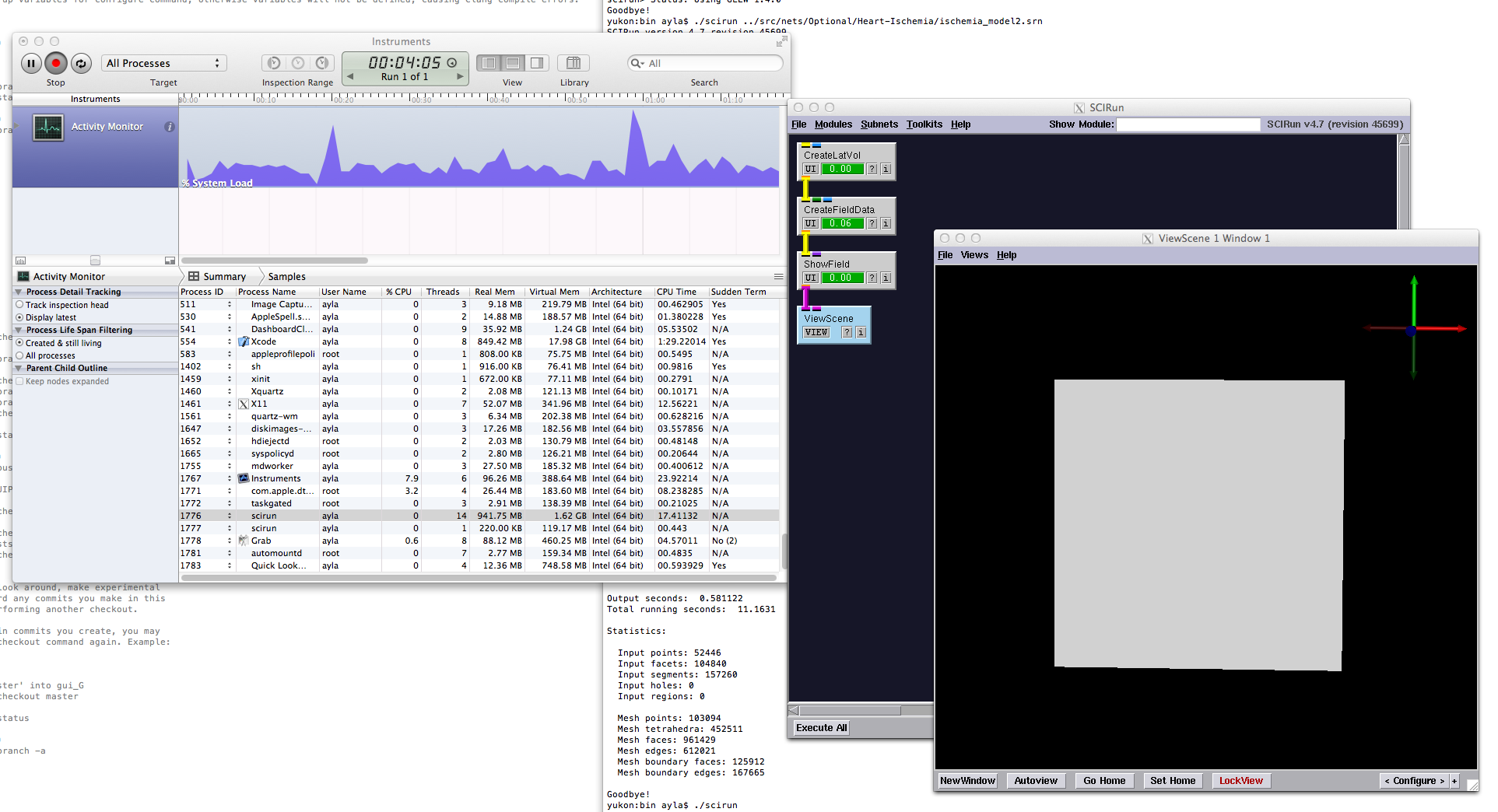Adjust the track height slider
The image size is (1498, 812).
(95, 261)
